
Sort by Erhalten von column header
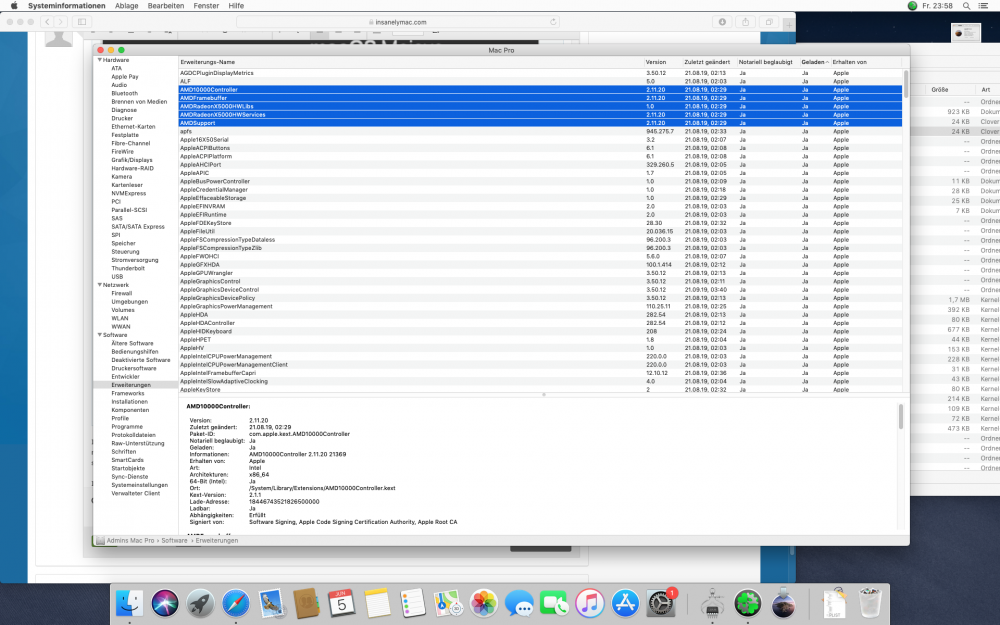(866, 62)
